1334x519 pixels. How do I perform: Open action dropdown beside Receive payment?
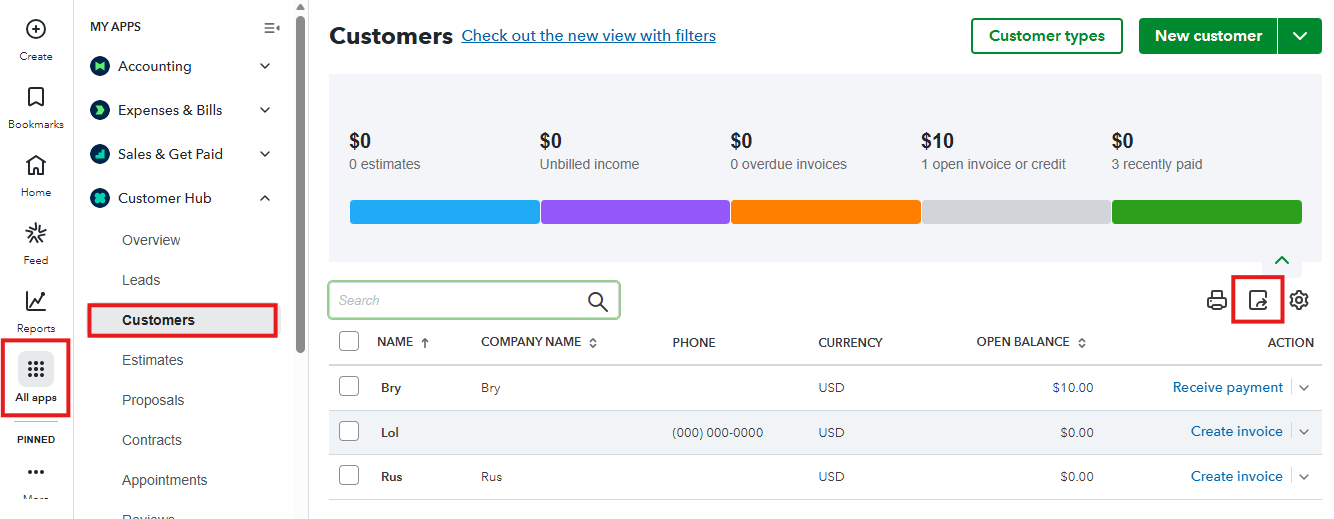[1304, 388]
